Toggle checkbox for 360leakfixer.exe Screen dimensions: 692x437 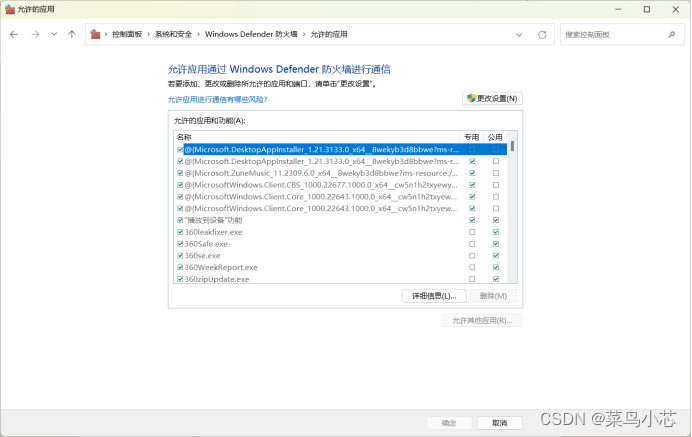180,232
